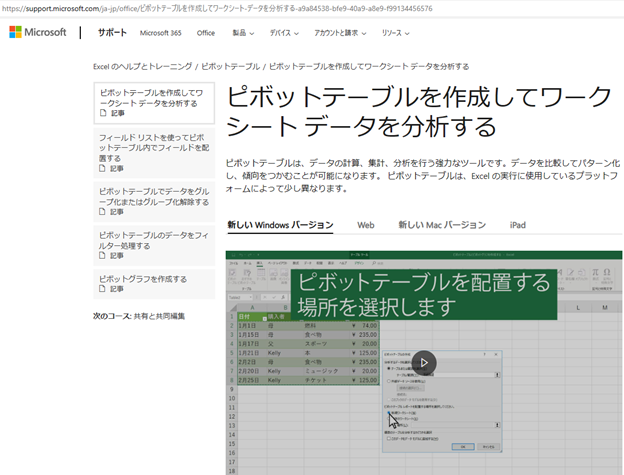
Task: Click the browser address URL text
Action: 217,8
